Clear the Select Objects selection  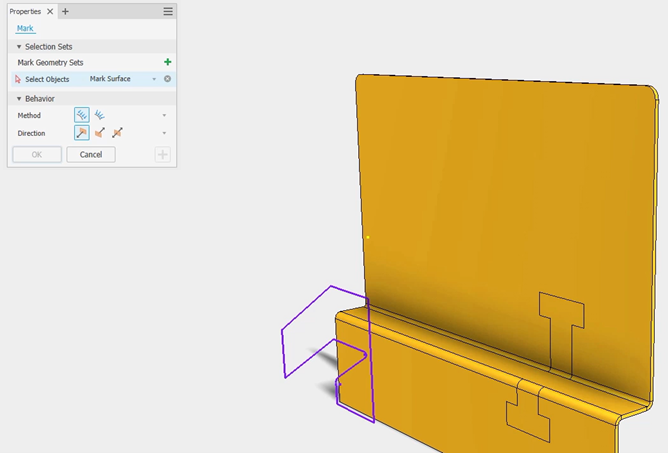click(x=167, y=79)
